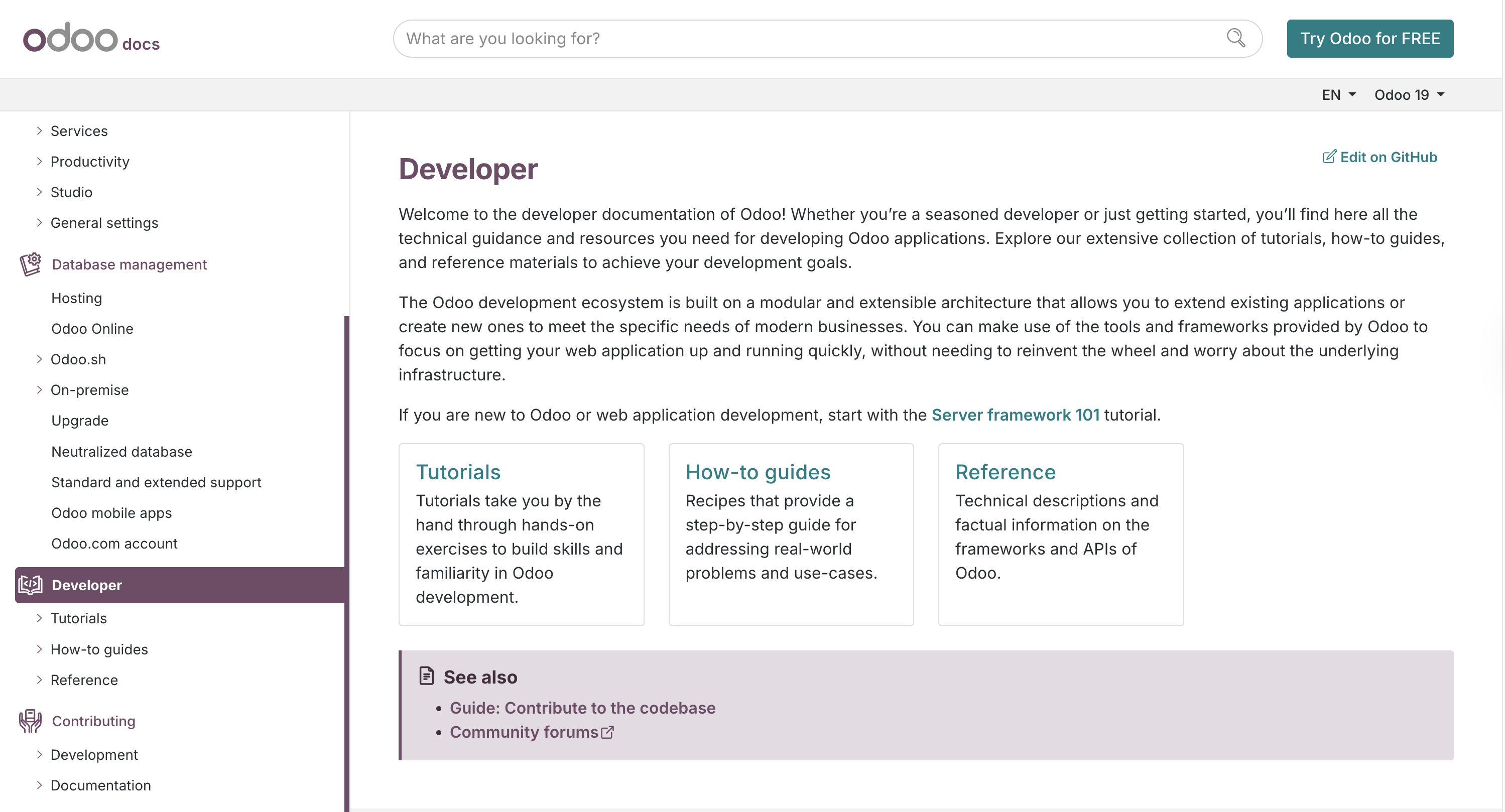Click the Edit on GitHub pencil icon
The image size is (1505, 812).
1329,157
